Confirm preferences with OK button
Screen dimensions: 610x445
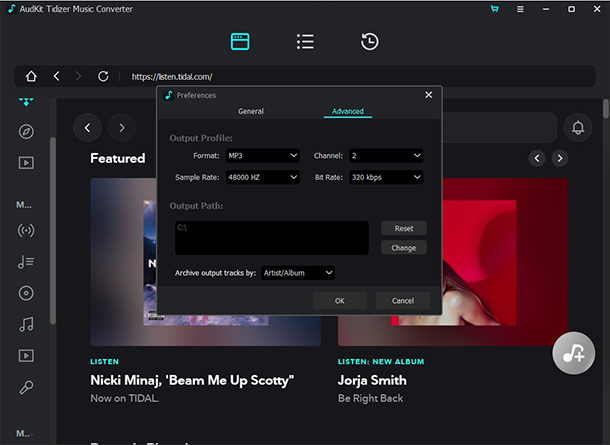pos(340,301)
